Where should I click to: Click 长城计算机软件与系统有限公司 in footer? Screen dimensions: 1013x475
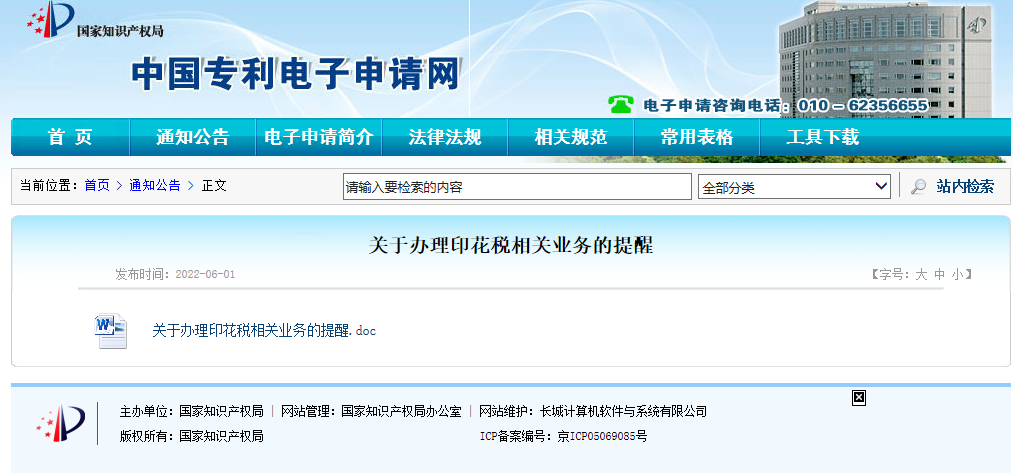click(x=623, y=411)
